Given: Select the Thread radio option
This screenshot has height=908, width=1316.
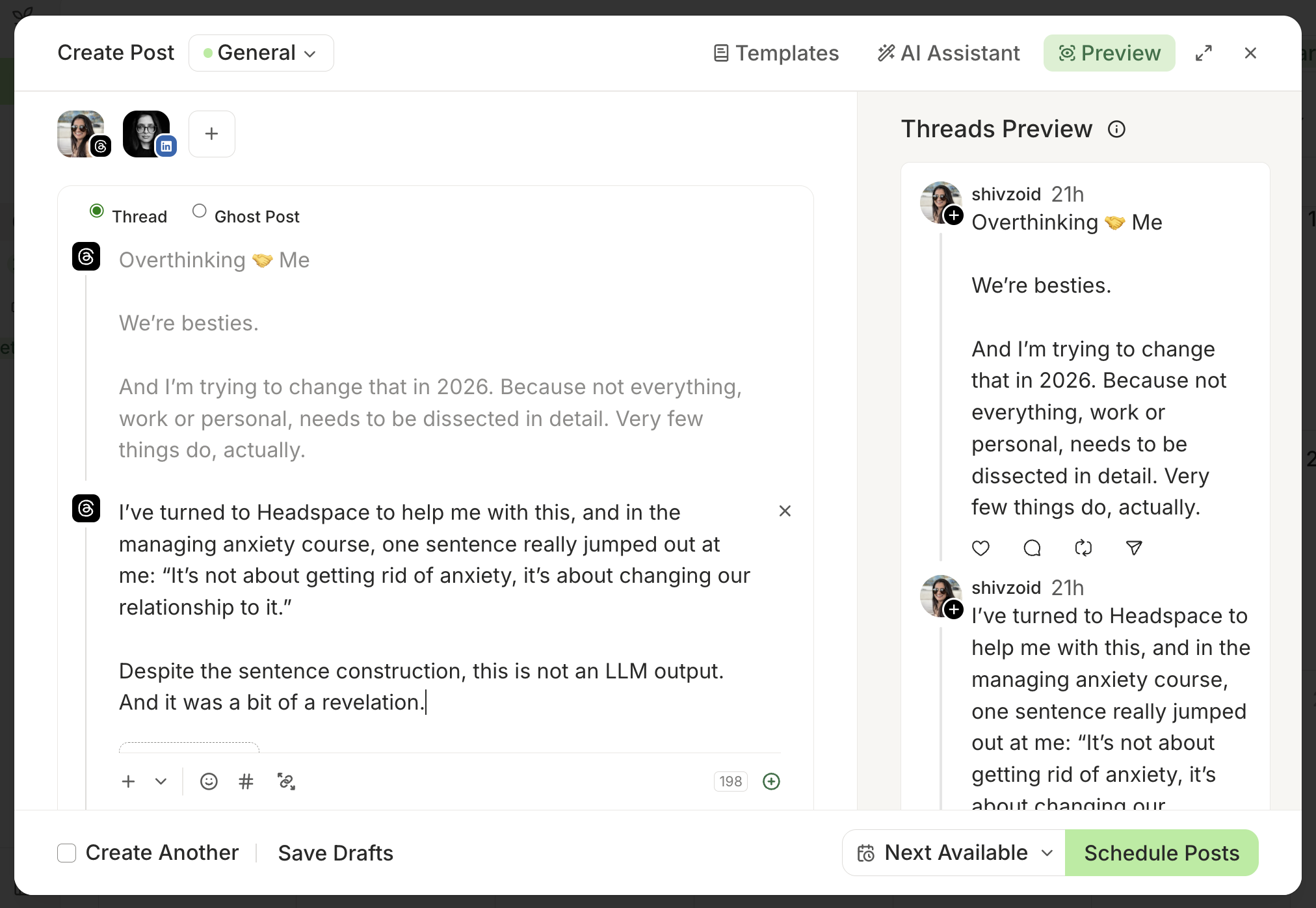Looking at the screenshot, I should point(97,211).
